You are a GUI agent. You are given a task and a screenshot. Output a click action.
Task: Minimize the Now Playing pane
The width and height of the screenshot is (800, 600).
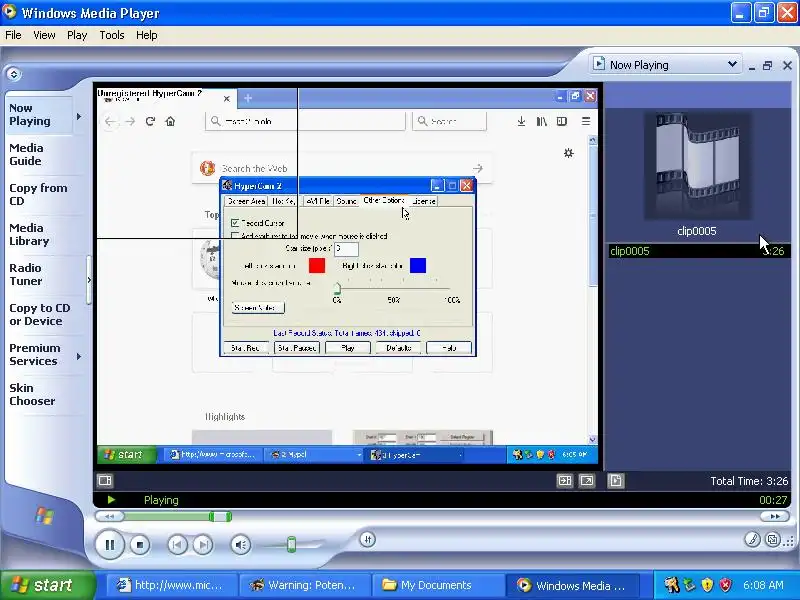[x=752, y=66]
